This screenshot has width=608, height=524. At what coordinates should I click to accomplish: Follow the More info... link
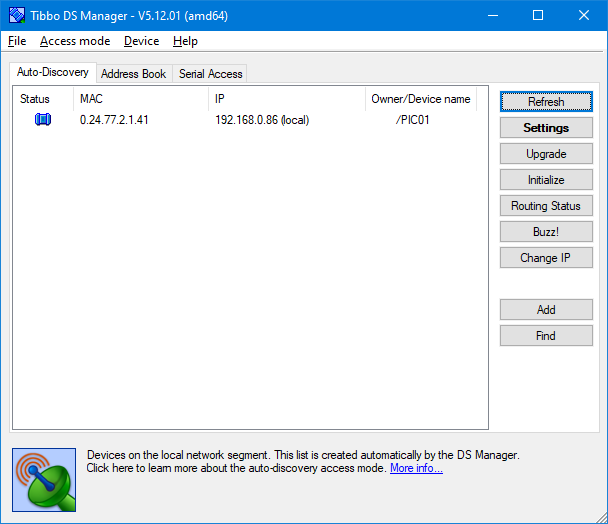click(x=416, y=468)
